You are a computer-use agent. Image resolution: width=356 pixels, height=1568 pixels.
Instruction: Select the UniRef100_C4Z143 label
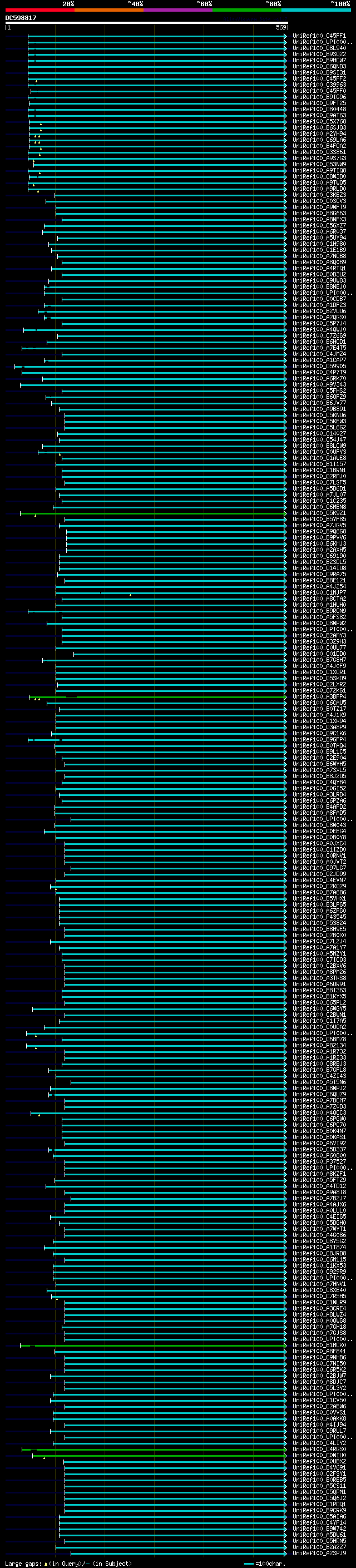tap(319, 1076)
